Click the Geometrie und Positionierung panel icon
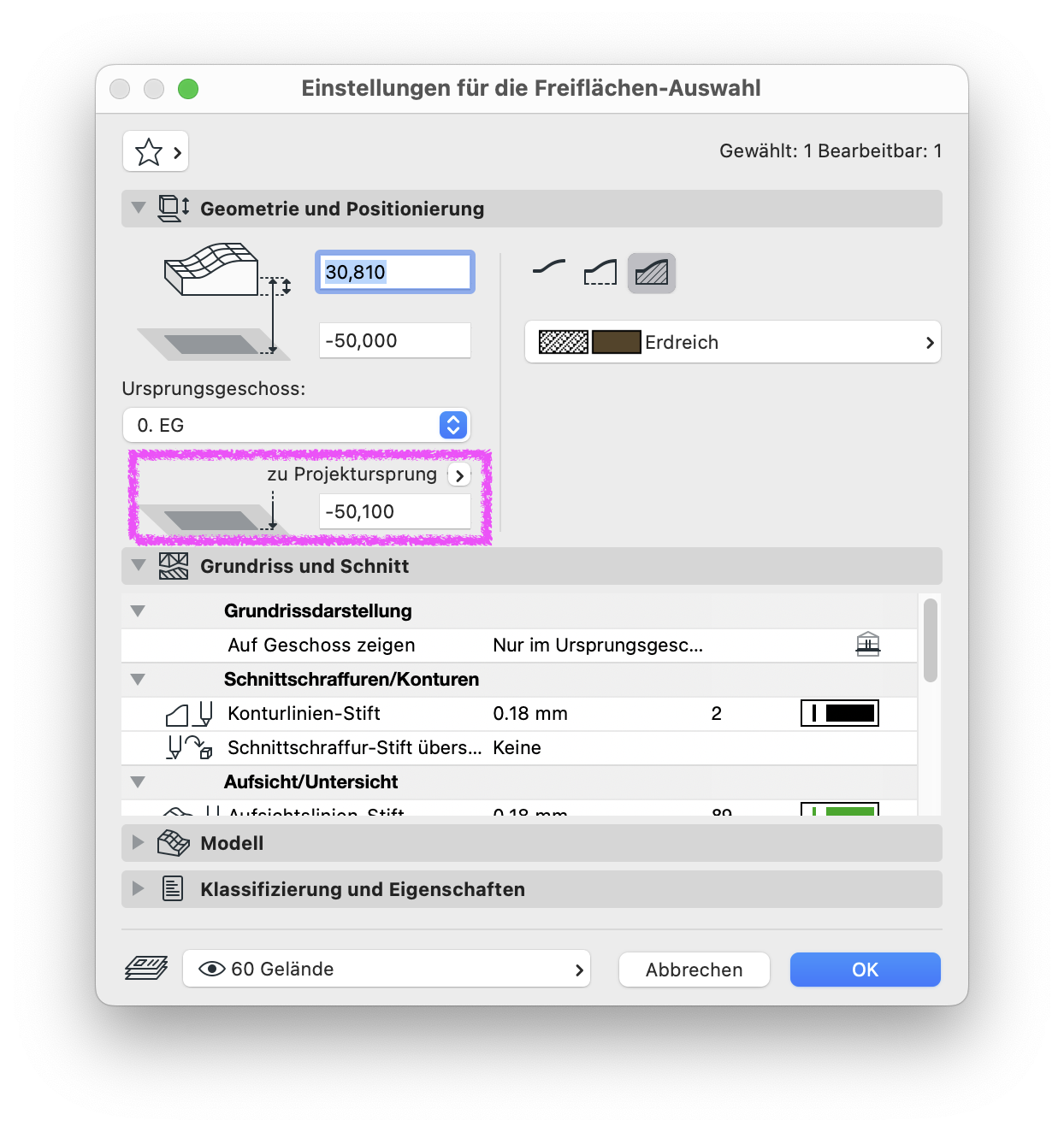The width and height of the screenshot is (1064, 1132). (x=174, y=209)
